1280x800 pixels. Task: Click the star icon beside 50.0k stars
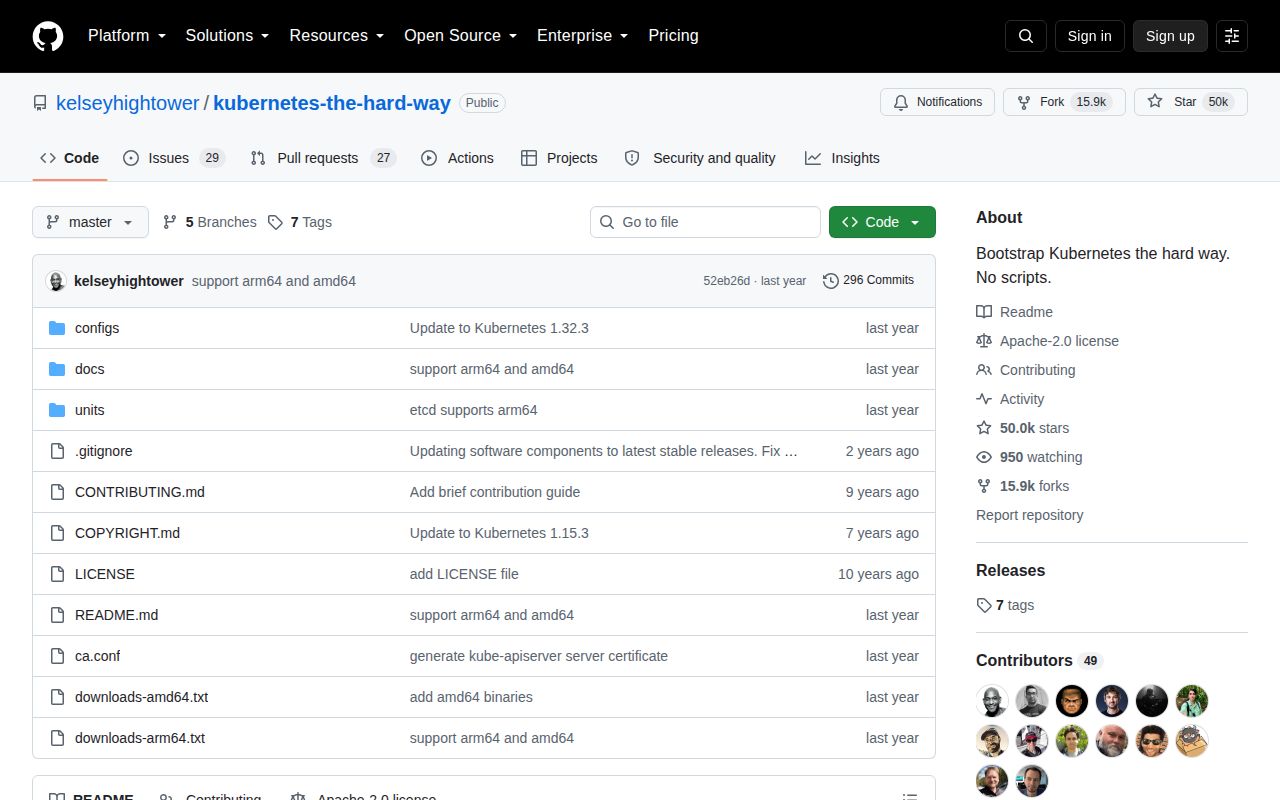[x=984, y=428]
